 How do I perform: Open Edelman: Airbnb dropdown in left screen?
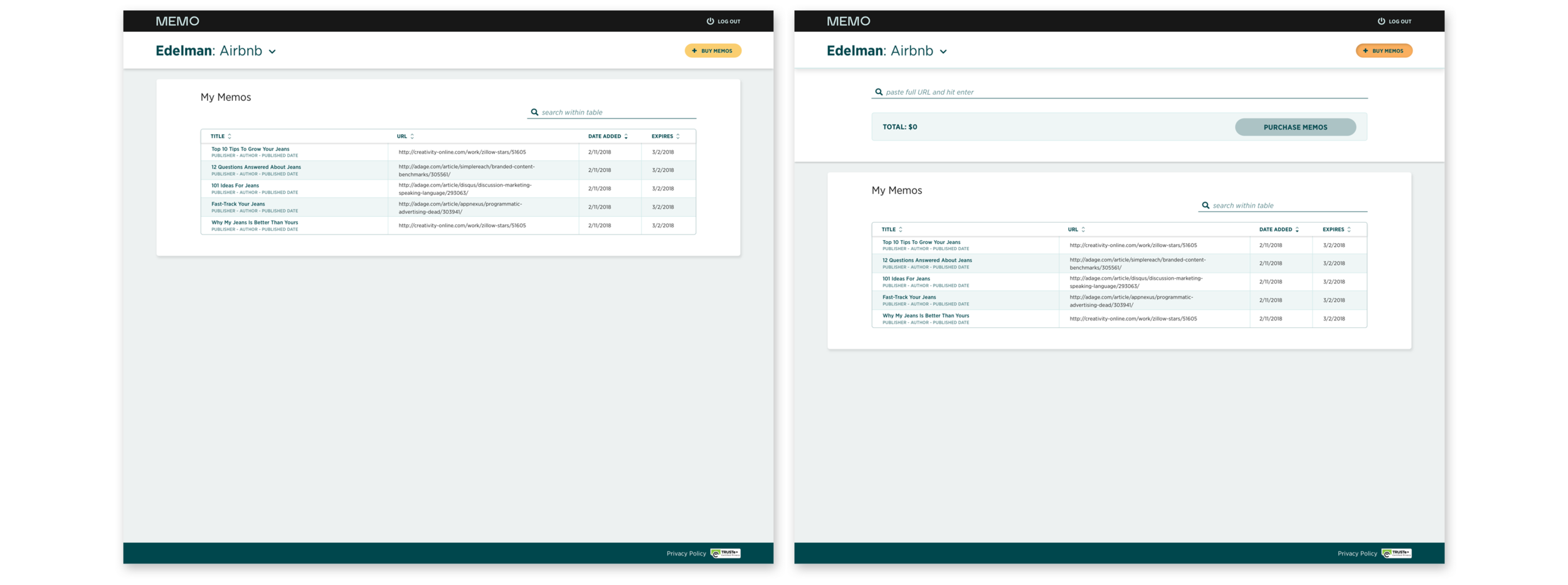click(272, 52)
